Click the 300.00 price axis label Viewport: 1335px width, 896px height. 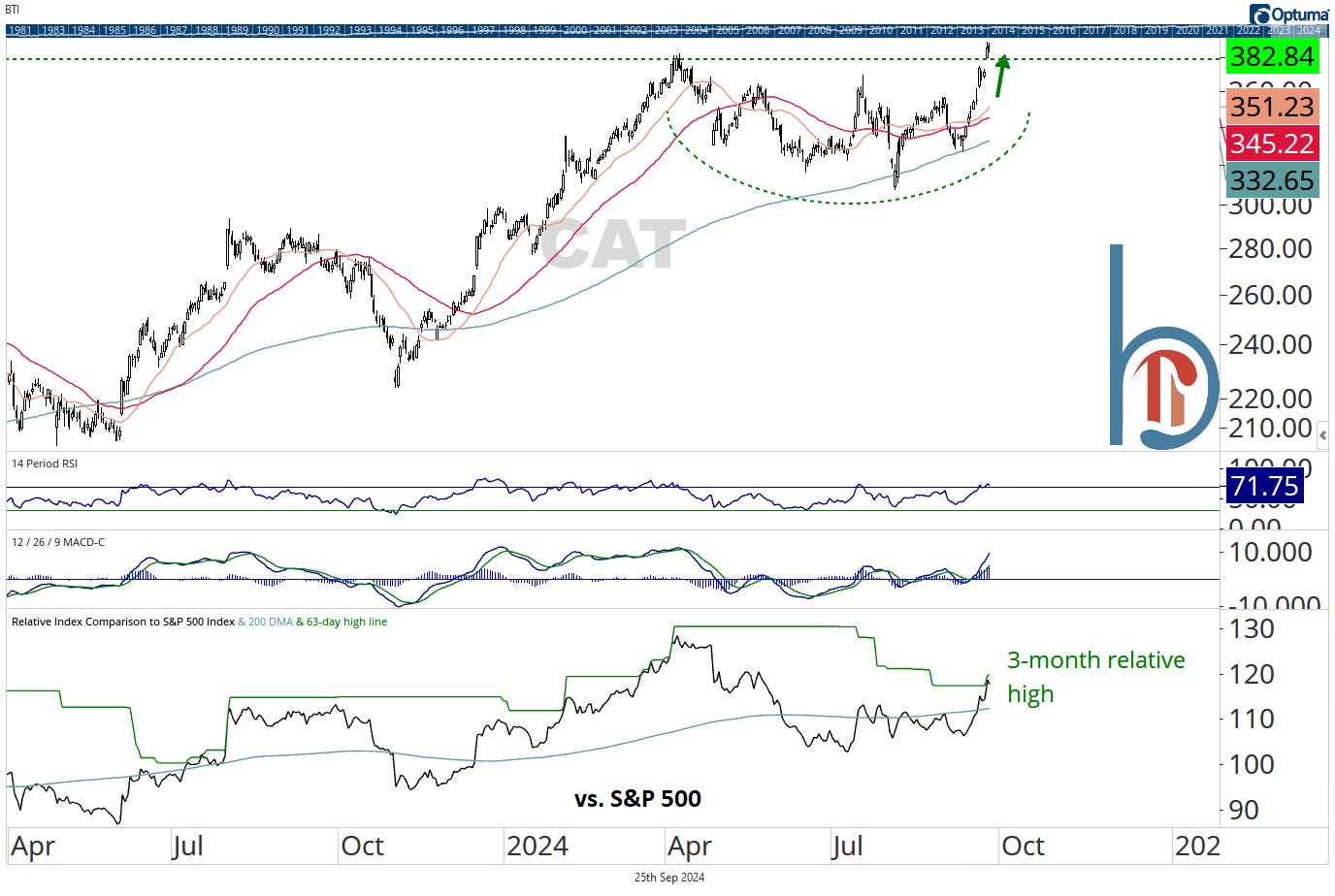point(1270,206)
